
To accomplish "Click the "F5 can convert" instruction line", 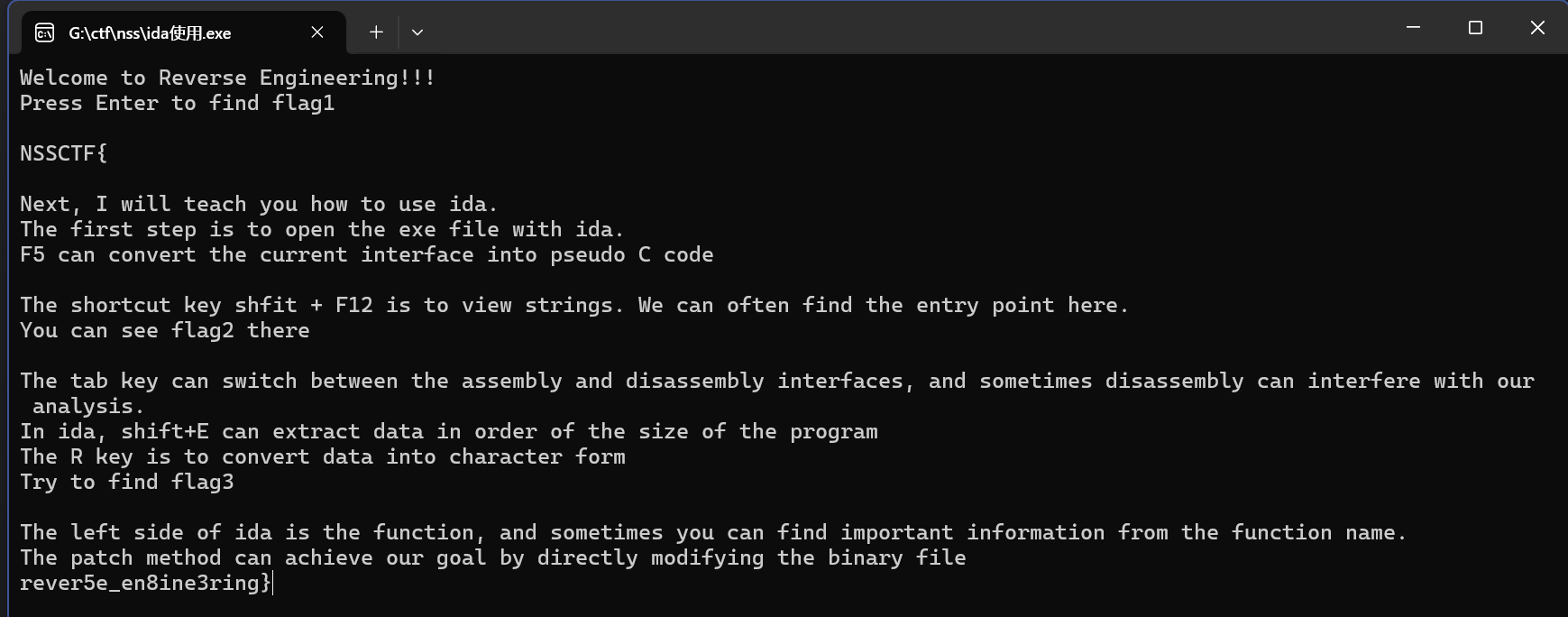I will click(x=366, y=254).
